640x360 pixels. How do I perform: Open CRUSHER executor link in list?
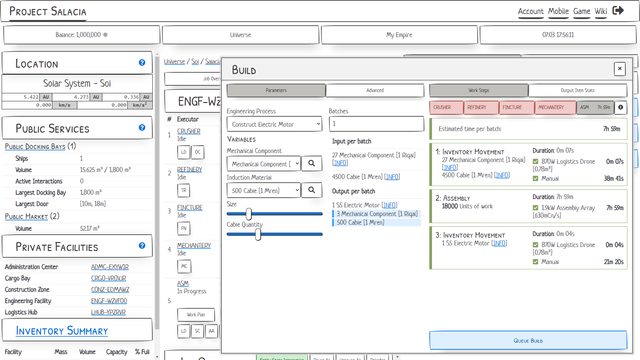[189, 131]
